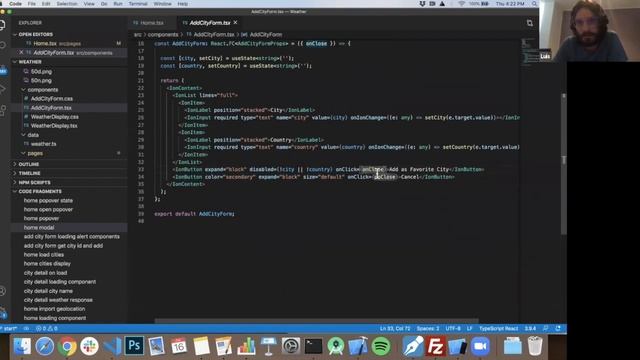This screenshot has height=360, width=640.
Task: Open Slack from the dock
Action: 89,347
